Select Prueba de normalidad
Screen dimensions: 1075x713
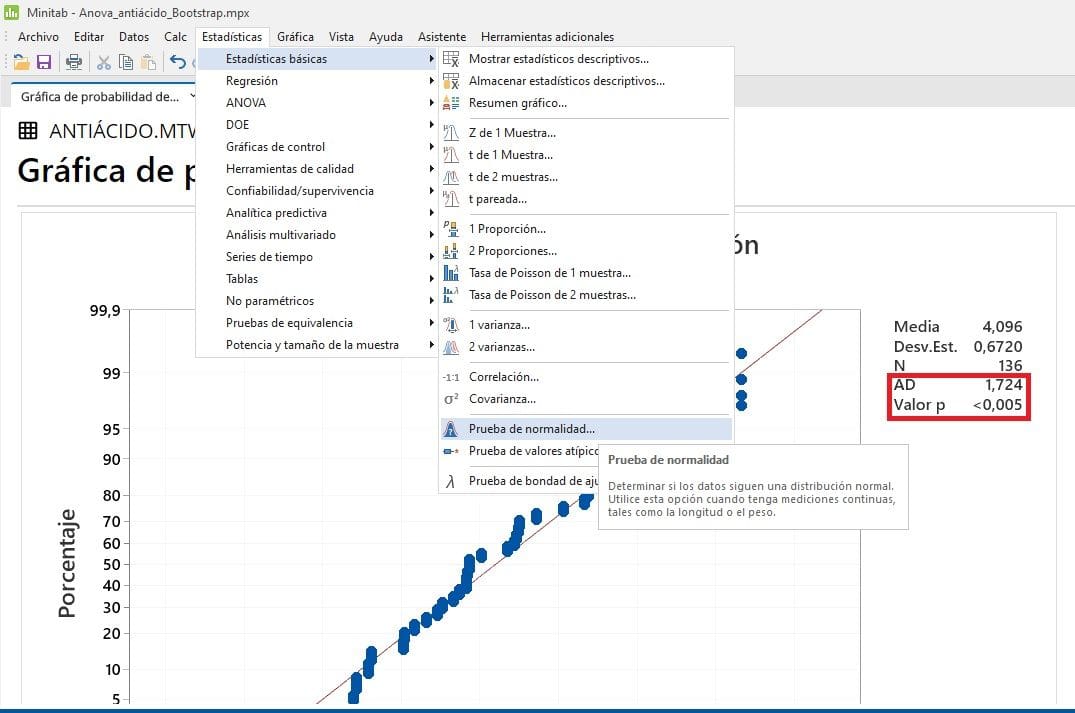click(x=531, y=429)
